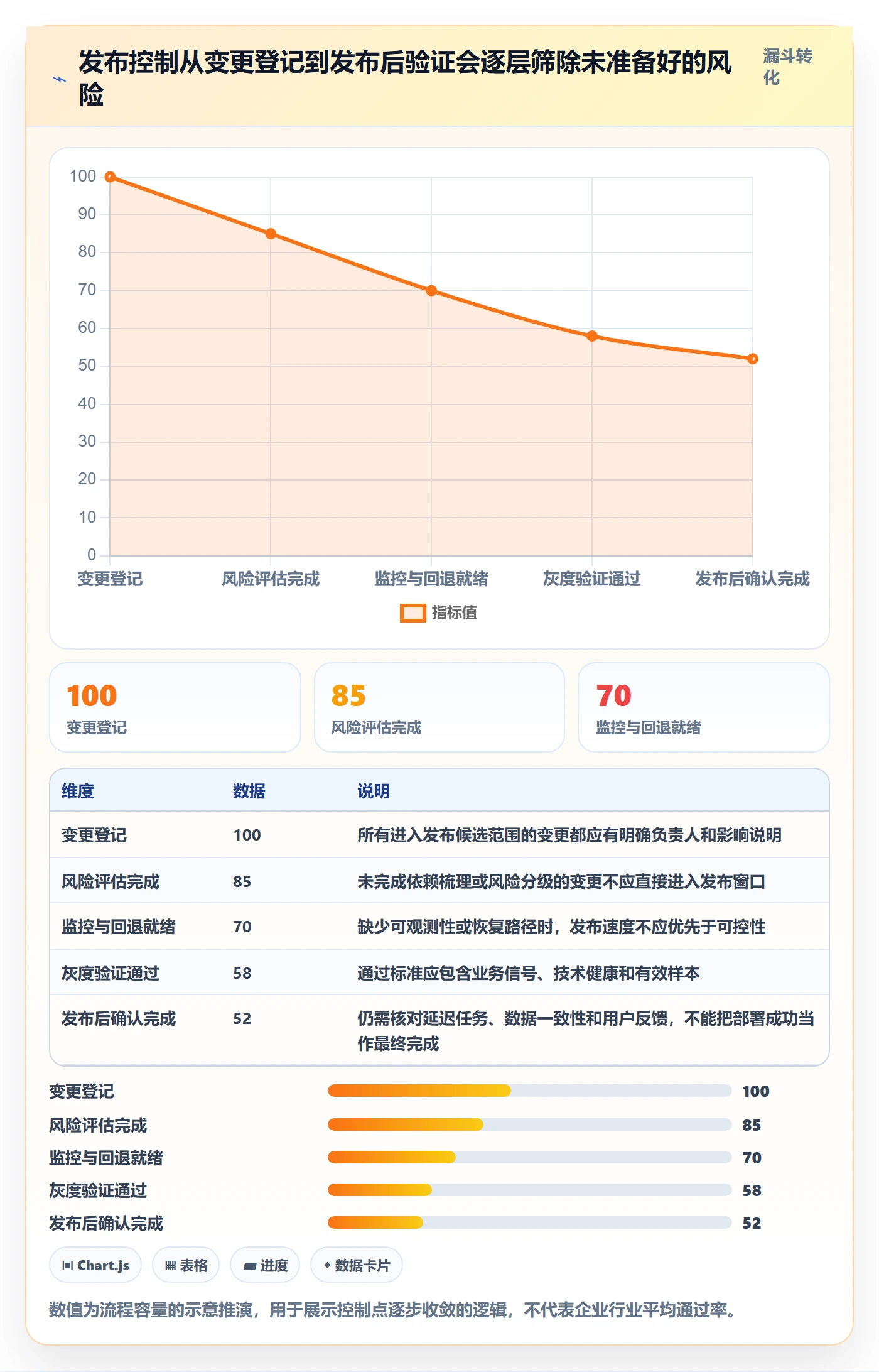The height and width of the screenshot is (1372, 879).
Task: Select the chart data point at 变更登记
Action: [x=110, y=177]
